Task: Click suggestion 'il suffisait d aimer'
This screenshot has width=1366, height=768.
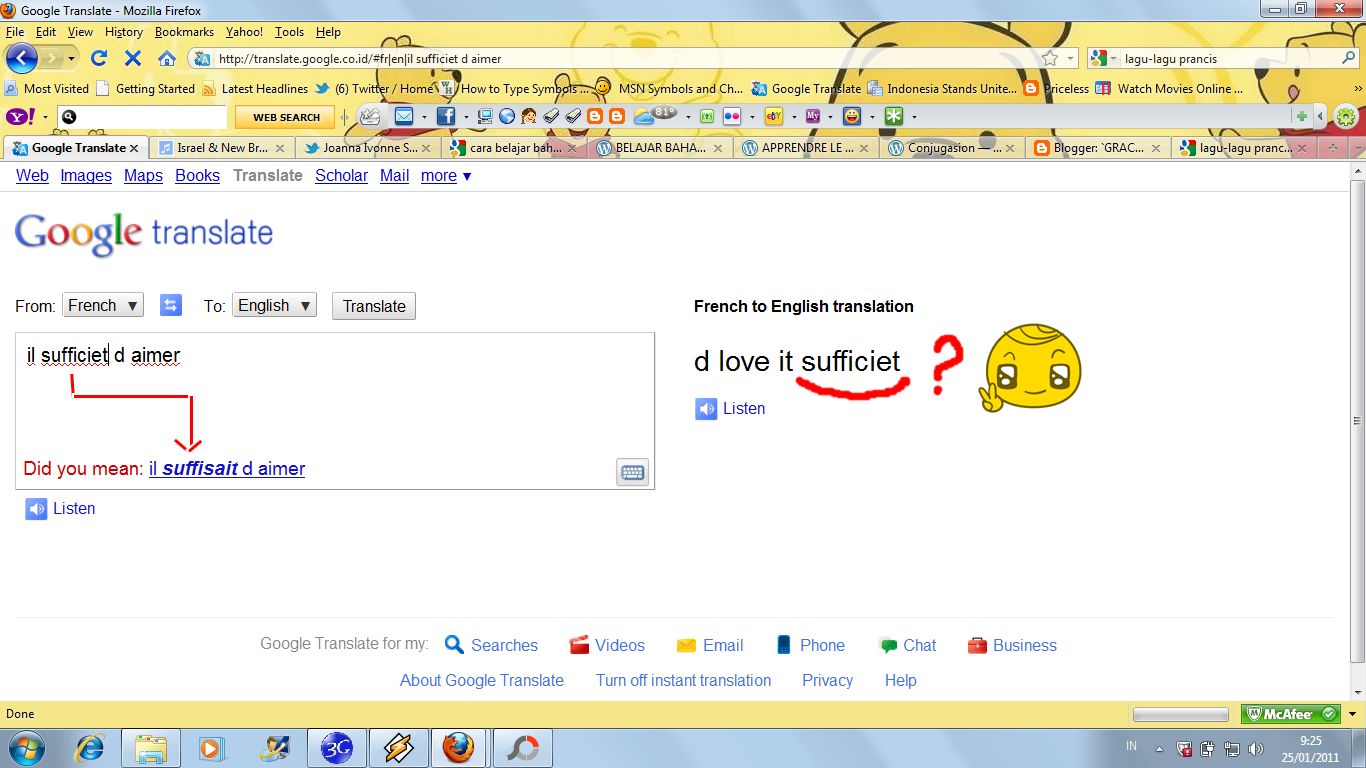Action: coord(227,469)
